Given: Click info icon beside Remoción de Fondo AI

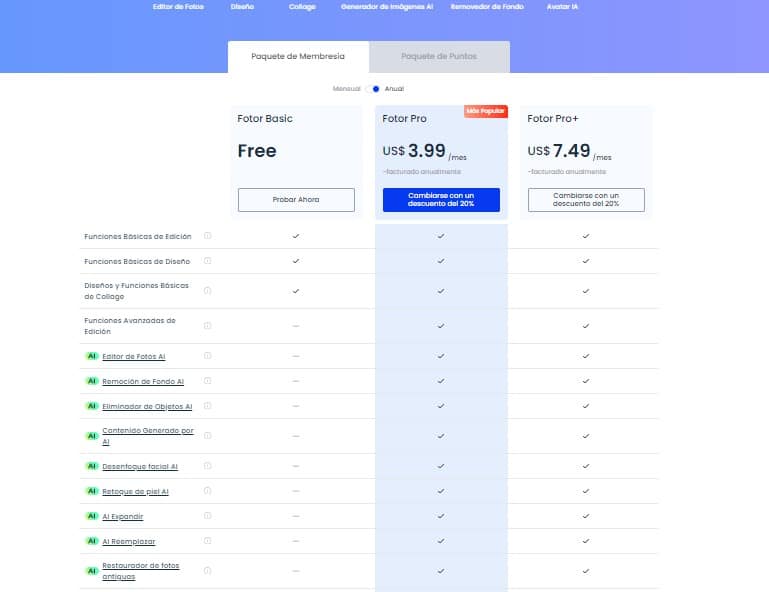Looking at the screenshot, I should click(207, 381).
